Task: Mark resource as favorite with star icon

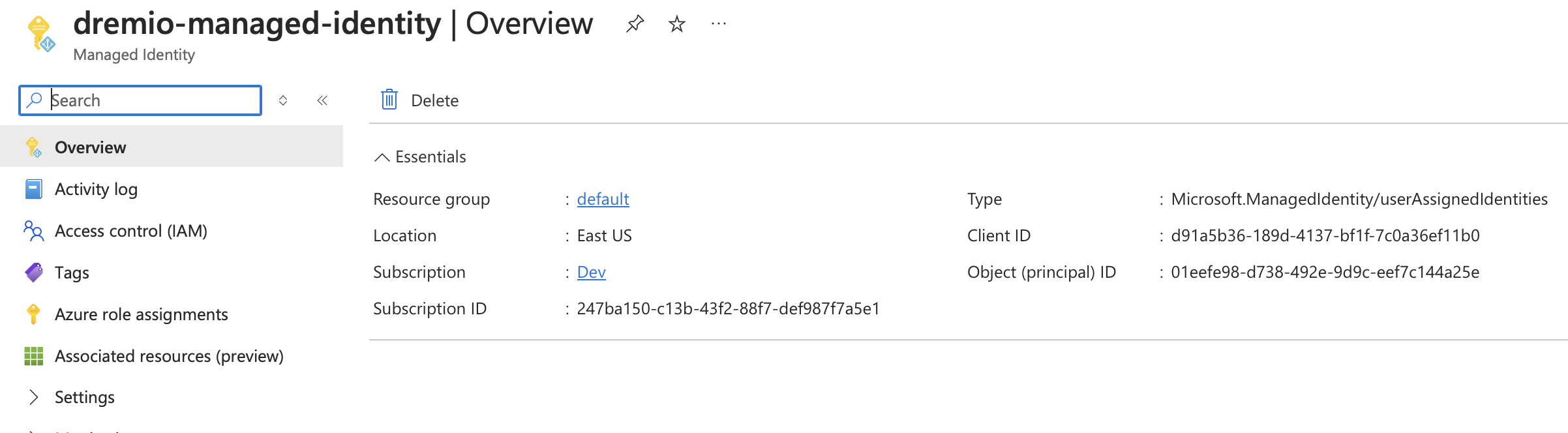Action: [x=677, y=24]
